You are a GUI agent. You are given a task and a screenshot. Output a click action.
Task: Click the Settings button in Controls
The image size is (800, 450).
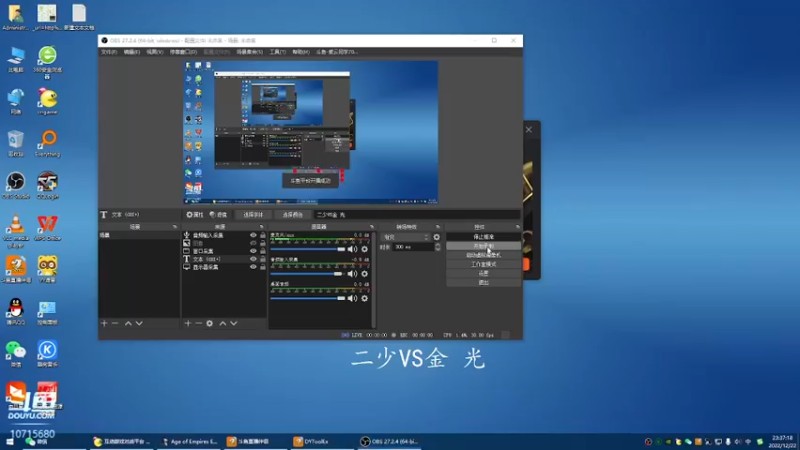484,273
